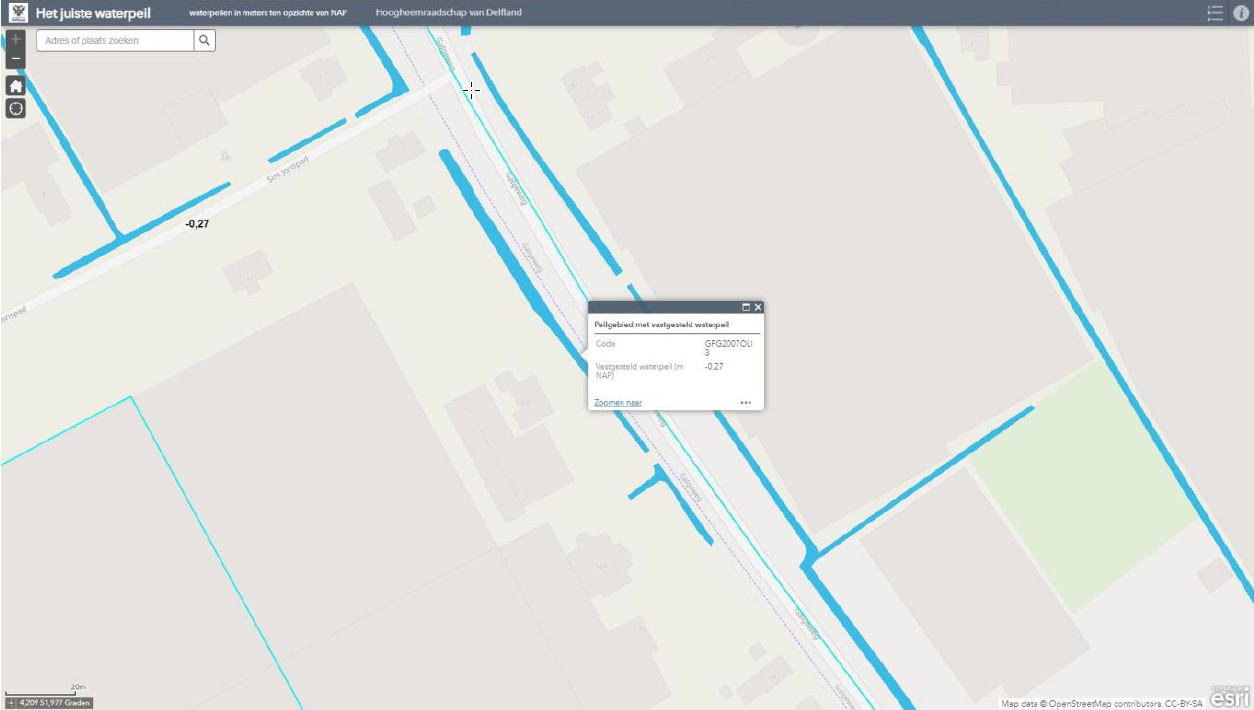Click 'Hoogheemraadschap van Delfland' header text
1254x710 pixels.
coord(448,13)
